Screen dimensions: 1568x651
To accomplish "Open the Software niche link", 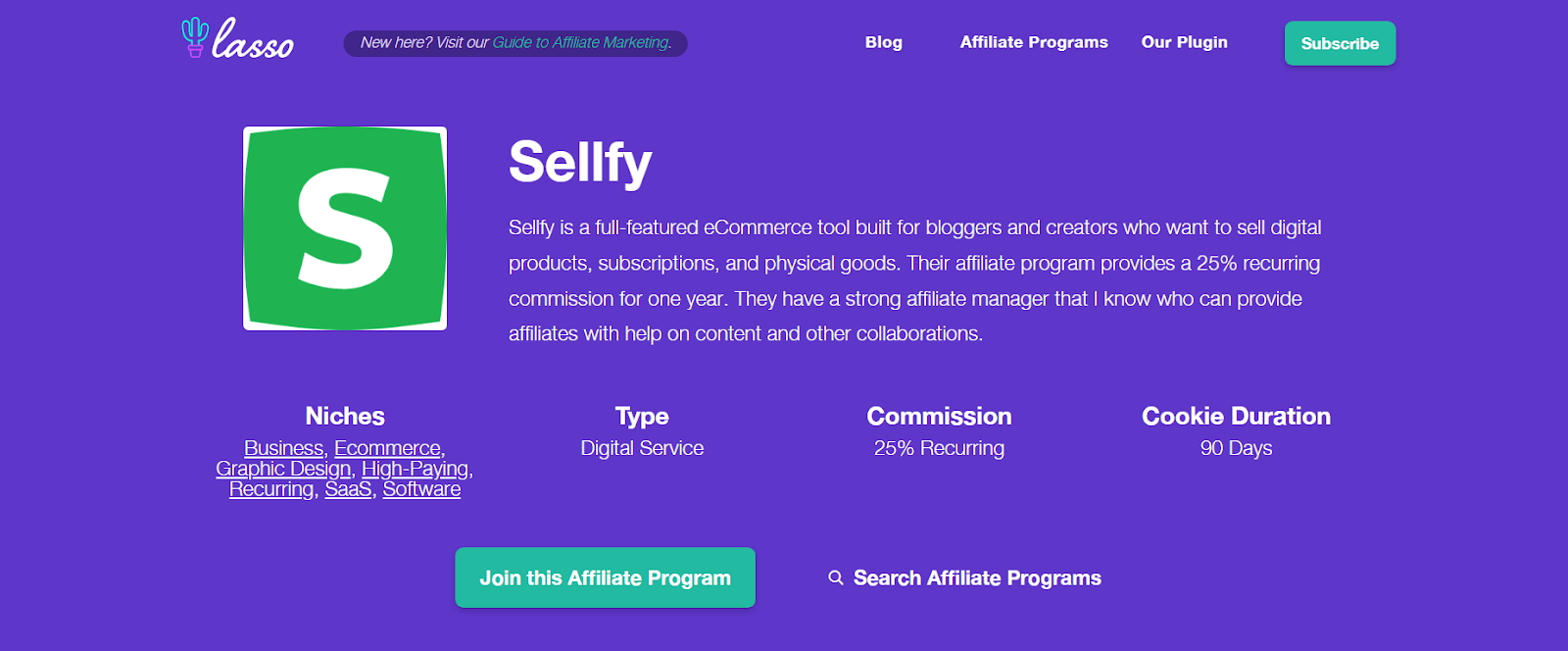I will point(421,489).
